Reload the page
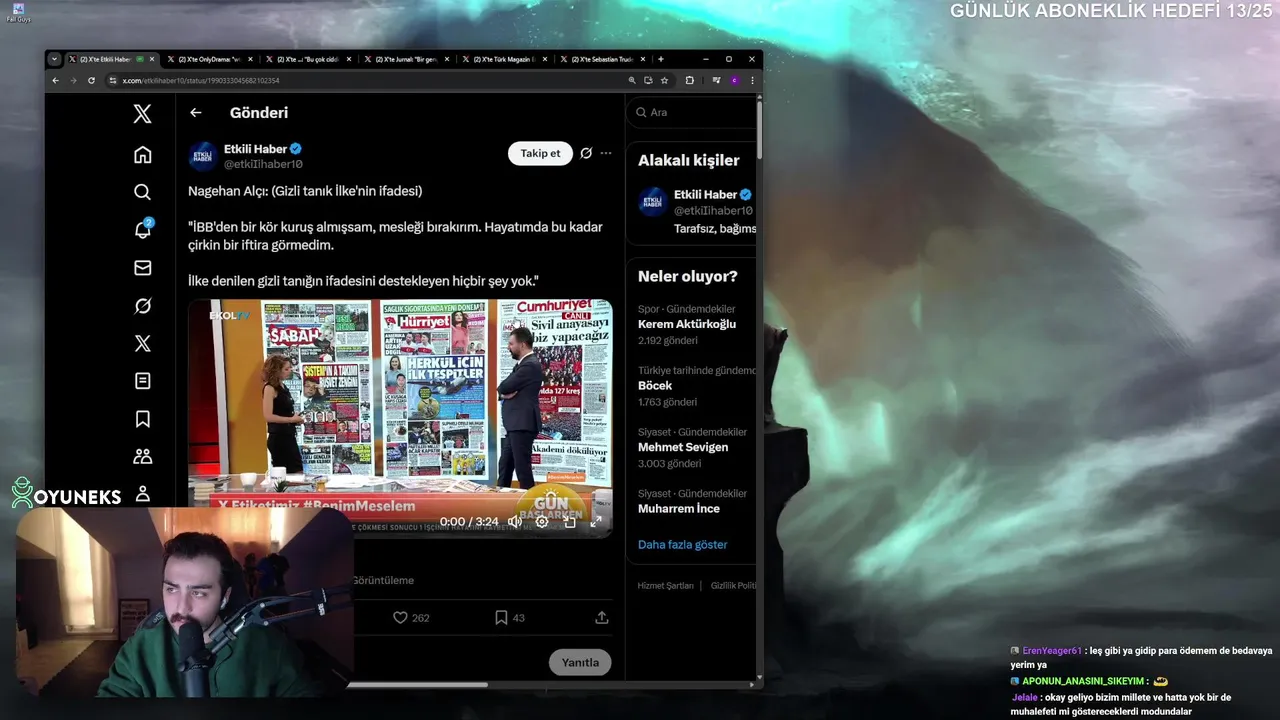 tap(91, 80)
